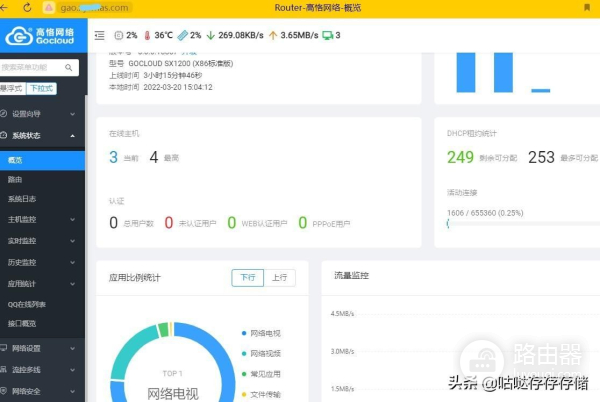Open the 接口概览 menu item
Screen dimensions: 600x402
(x=42, y=324)
